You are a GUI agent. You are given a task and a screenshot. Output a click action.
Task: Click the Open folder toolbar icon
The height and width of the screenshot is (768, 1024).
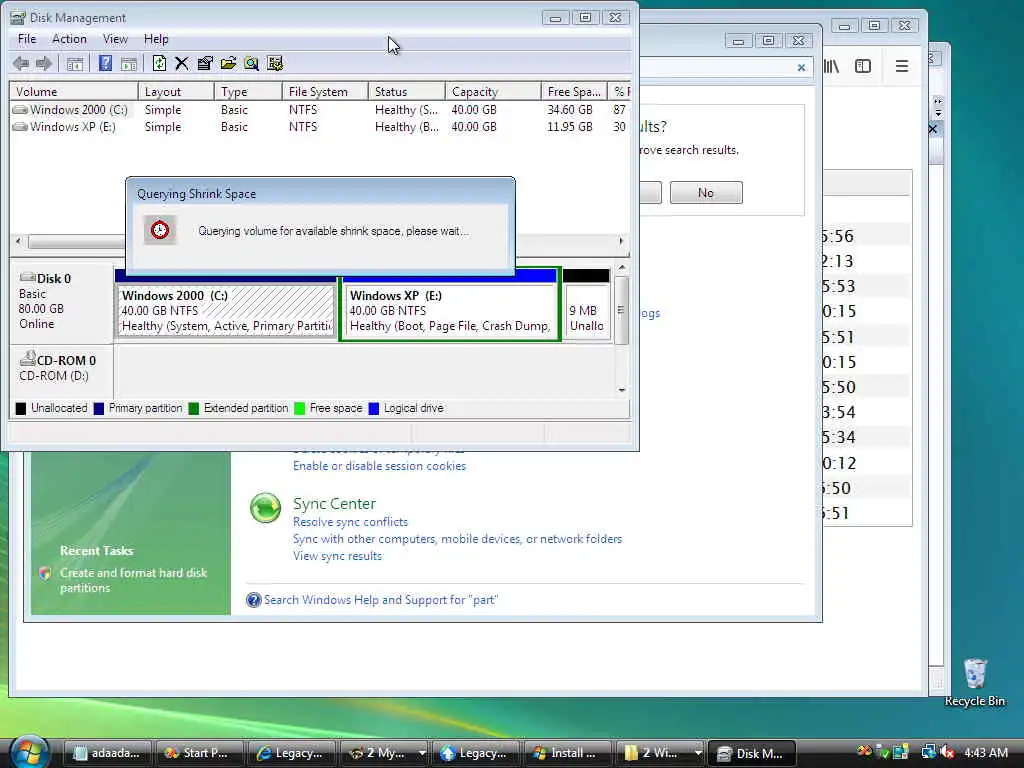(228, 63)
